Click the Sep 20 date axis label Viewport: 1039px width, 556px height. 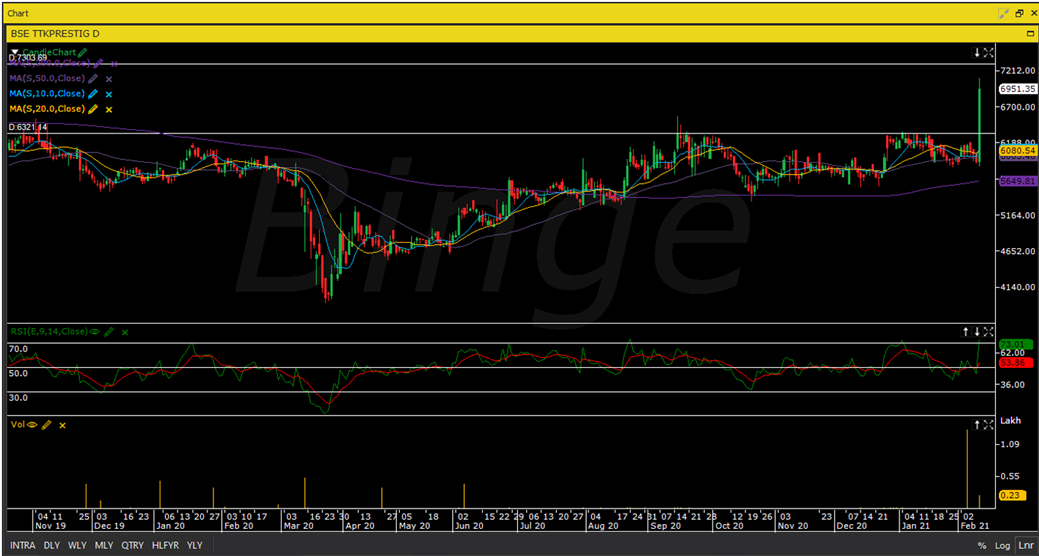coord(665,526)
